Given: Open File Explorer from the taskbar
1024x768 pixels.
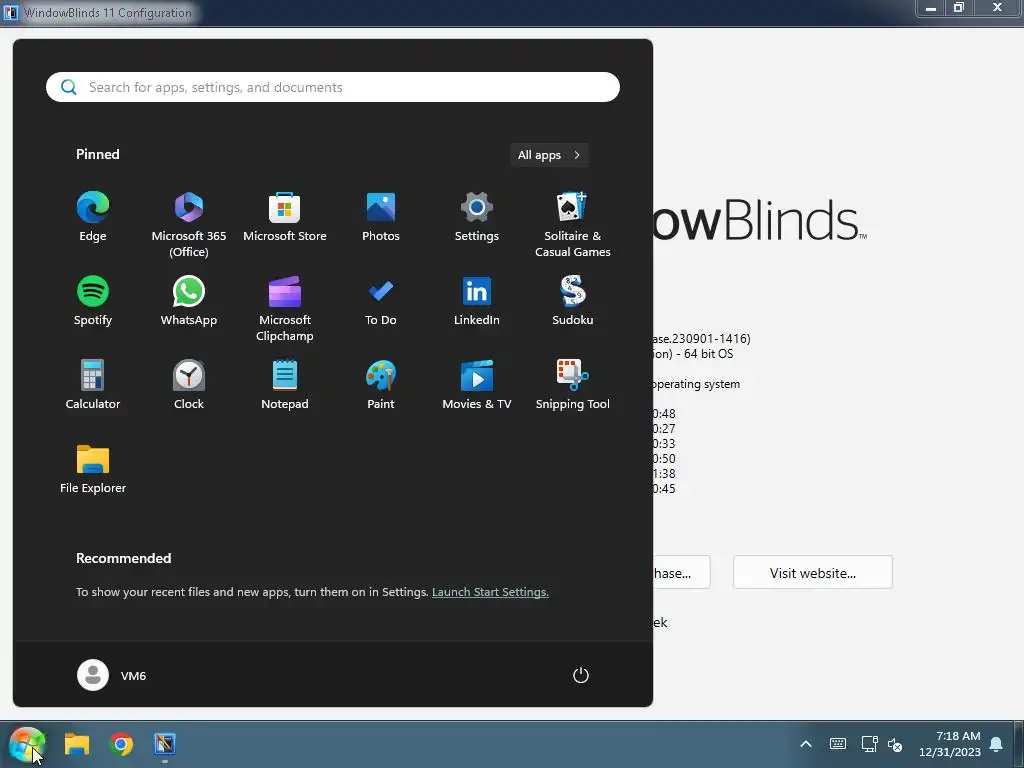Looking at the screenshot, I should [76, 744].
